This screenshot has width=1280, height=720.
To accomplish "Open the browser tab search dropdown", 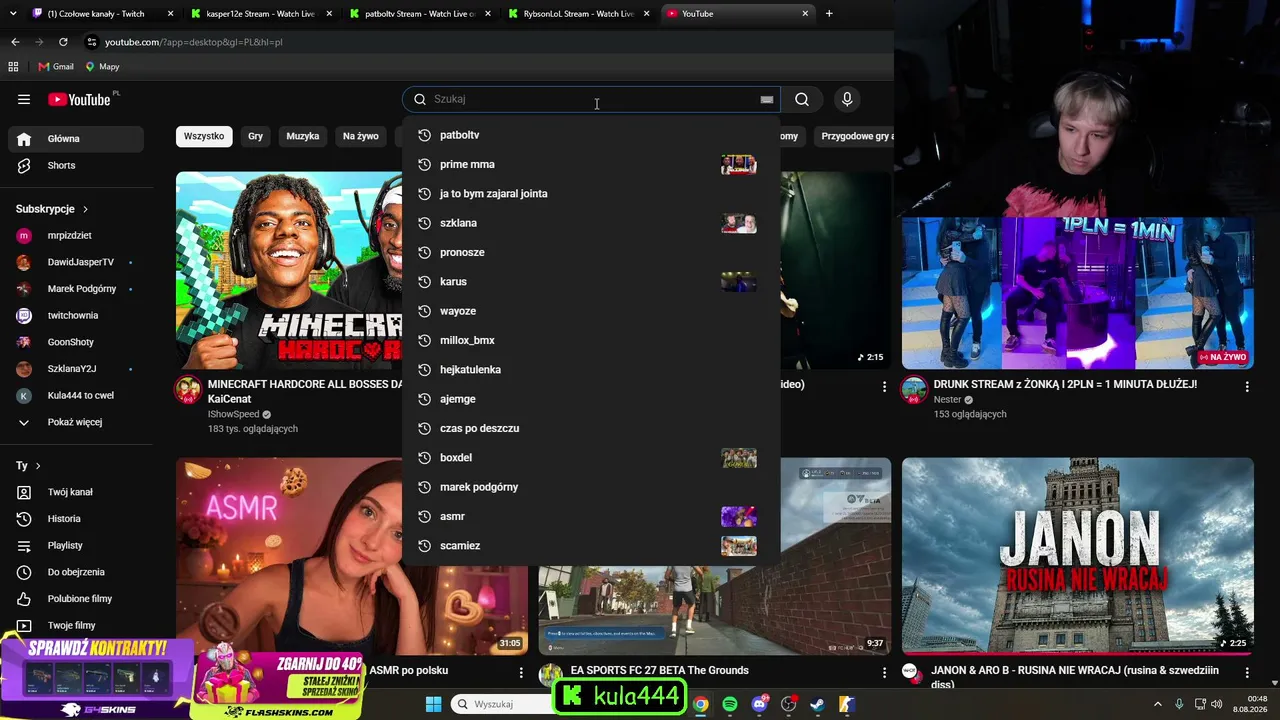I will click(13, 14).
